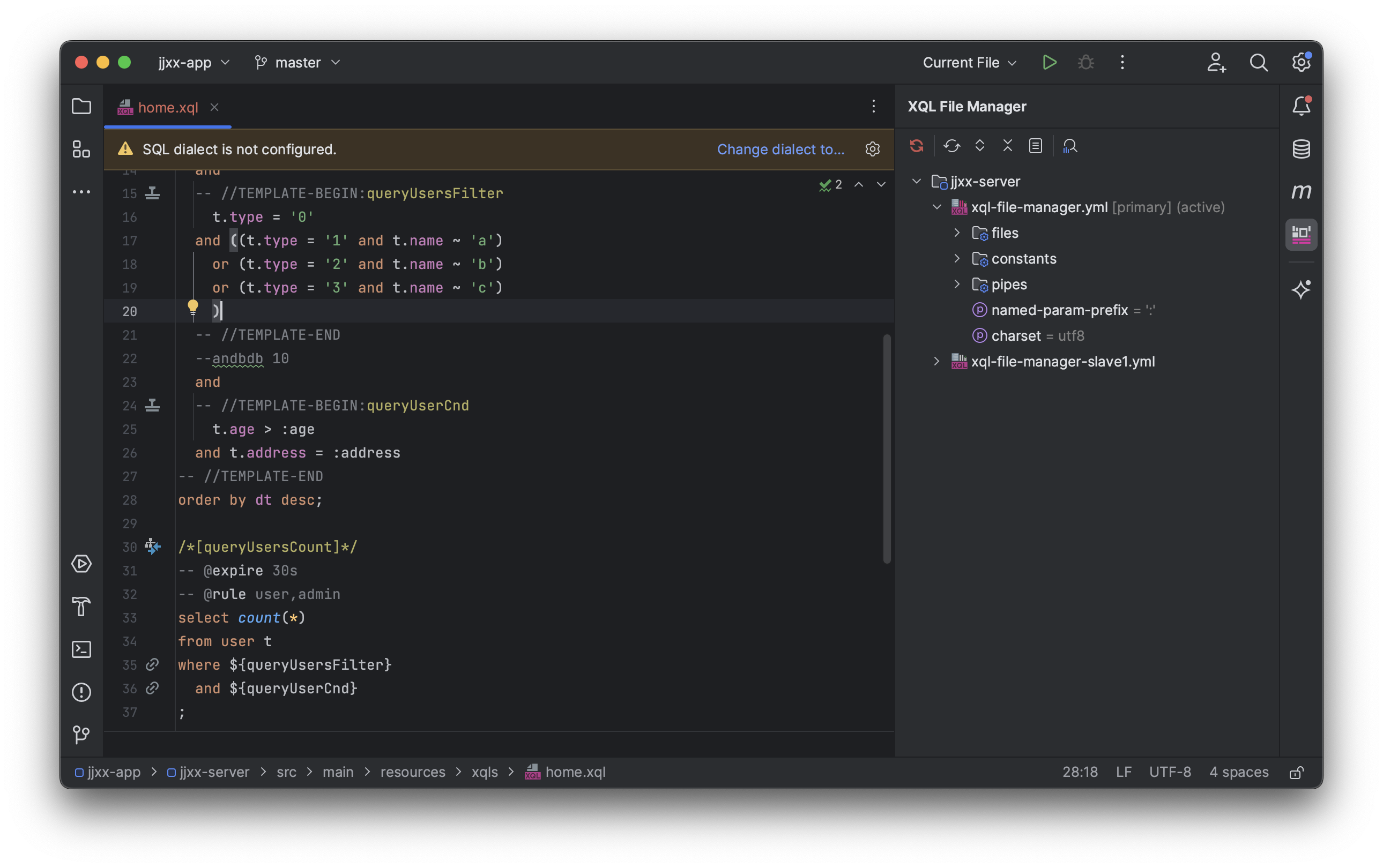
Task: Open IDE settings gear in title bar
Action: coord(1301,62)
